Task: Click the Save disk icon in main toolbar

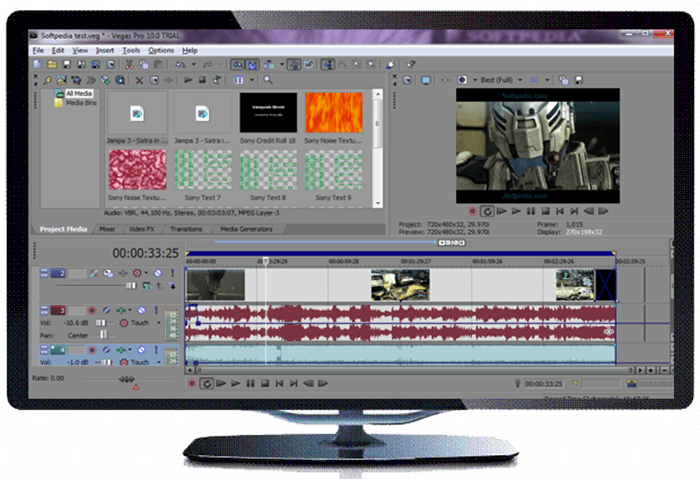Action: (x=67, y=64)
